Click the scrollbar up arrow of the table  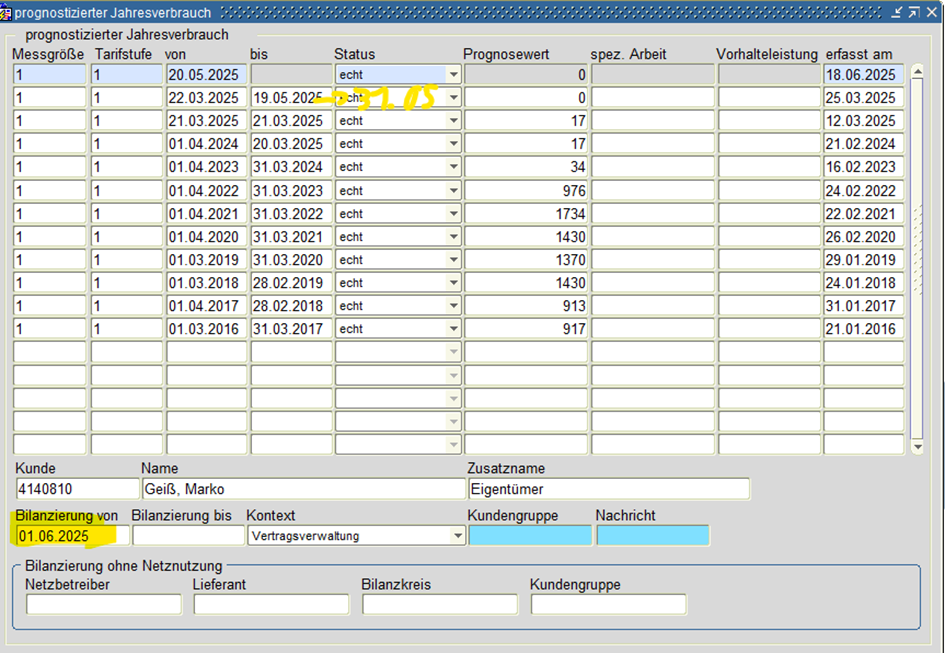[x=917, y=74]
